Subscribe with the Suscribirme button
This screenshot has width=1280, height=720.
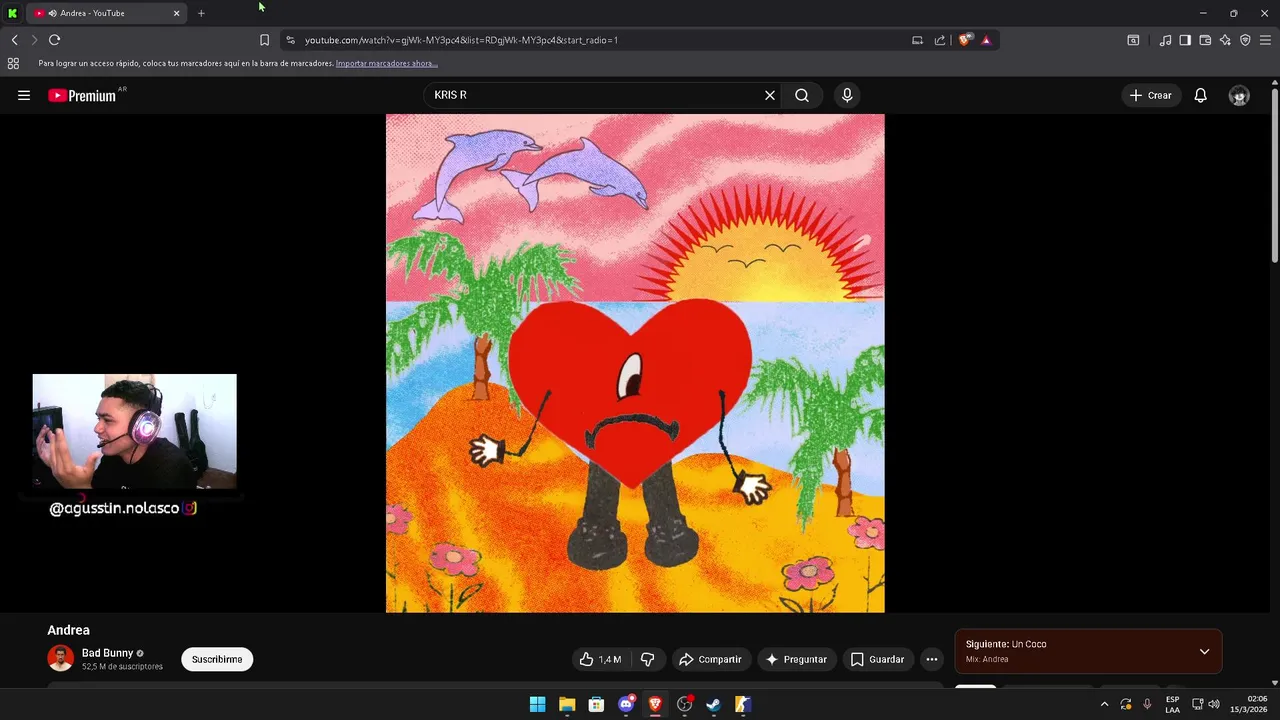(x=217, y=659)
